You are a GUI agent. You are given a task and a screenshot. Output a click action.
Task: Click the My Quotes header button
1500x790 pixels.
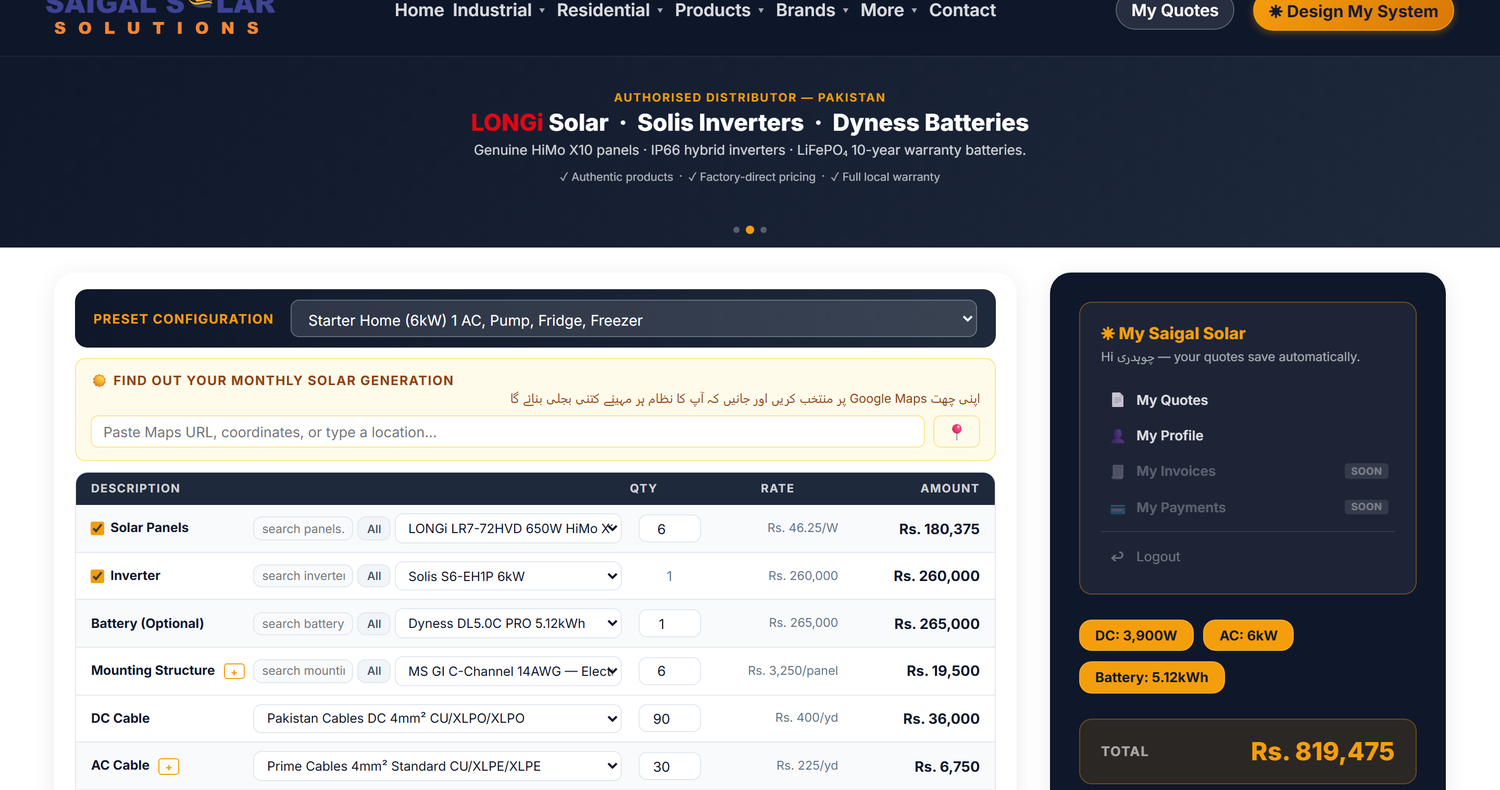pyautogui.click(x=1175, y=11)
